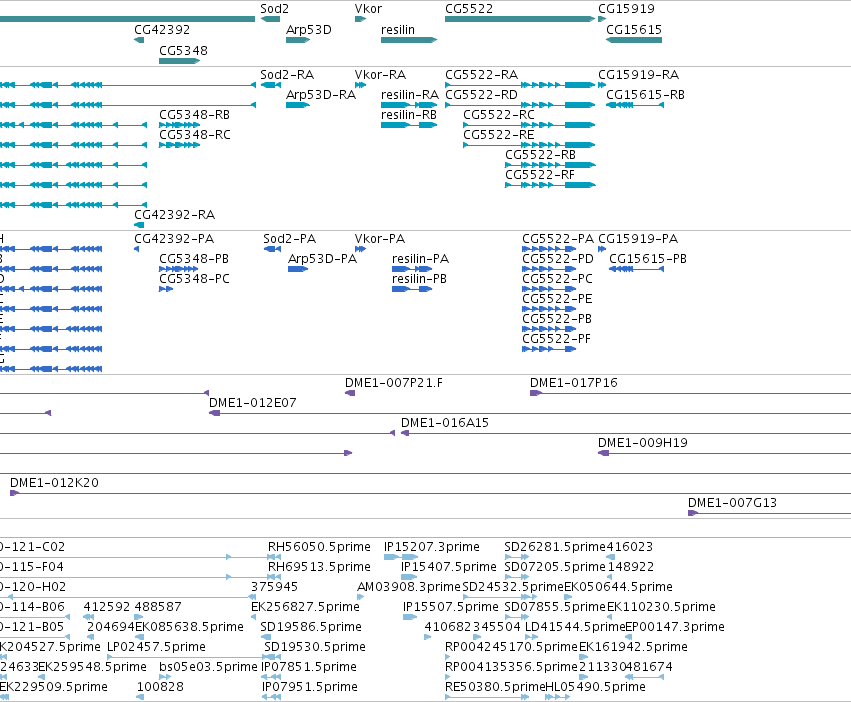The width and height of the screenshot is (851, 702).
Task: Click the CG5522-PB protein label
Action: point(557,318)
